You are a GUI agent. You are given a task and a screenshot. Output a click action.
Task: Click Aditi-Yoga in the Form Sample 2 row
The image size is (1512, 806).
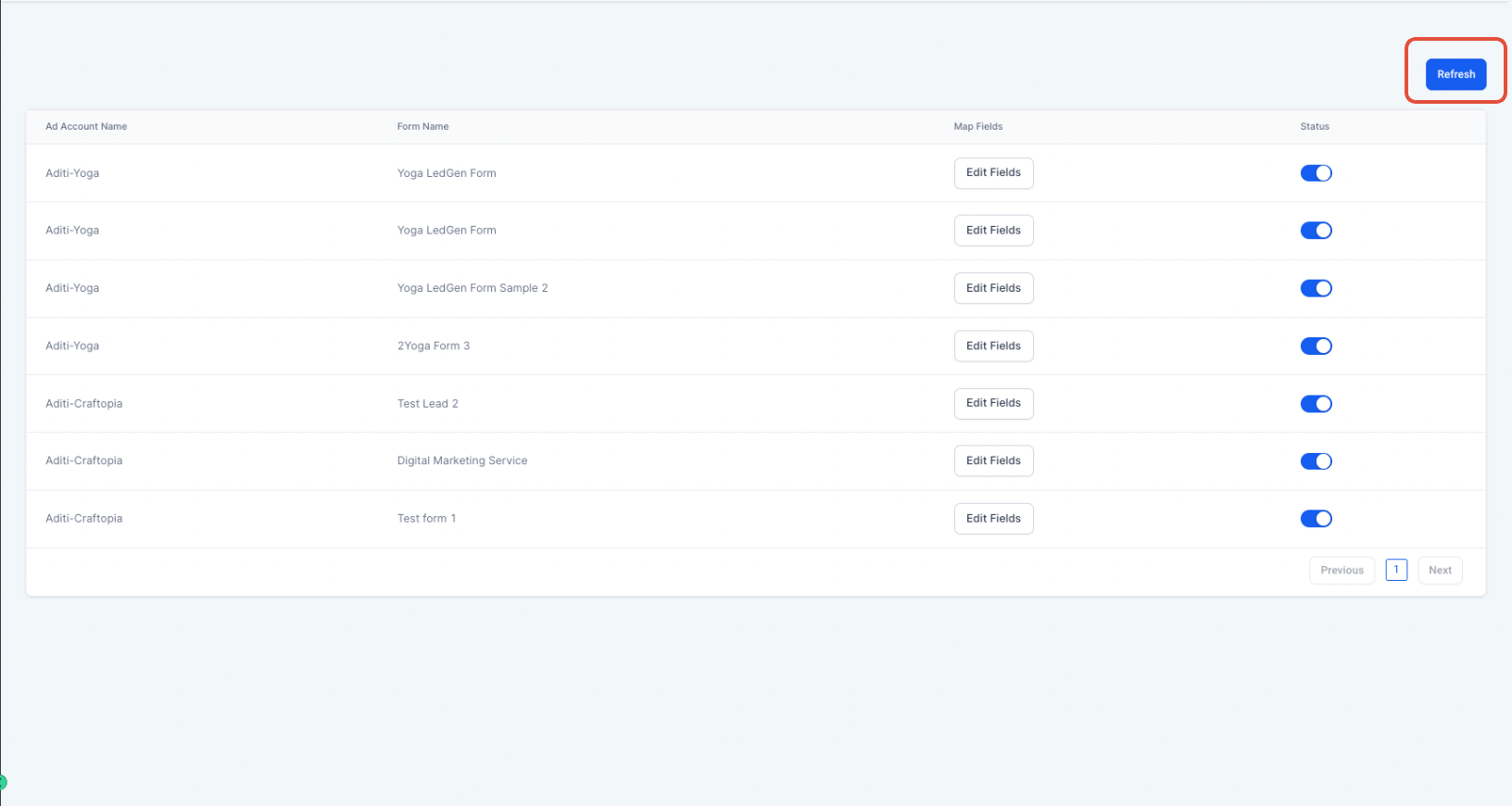tap(72, 288)
